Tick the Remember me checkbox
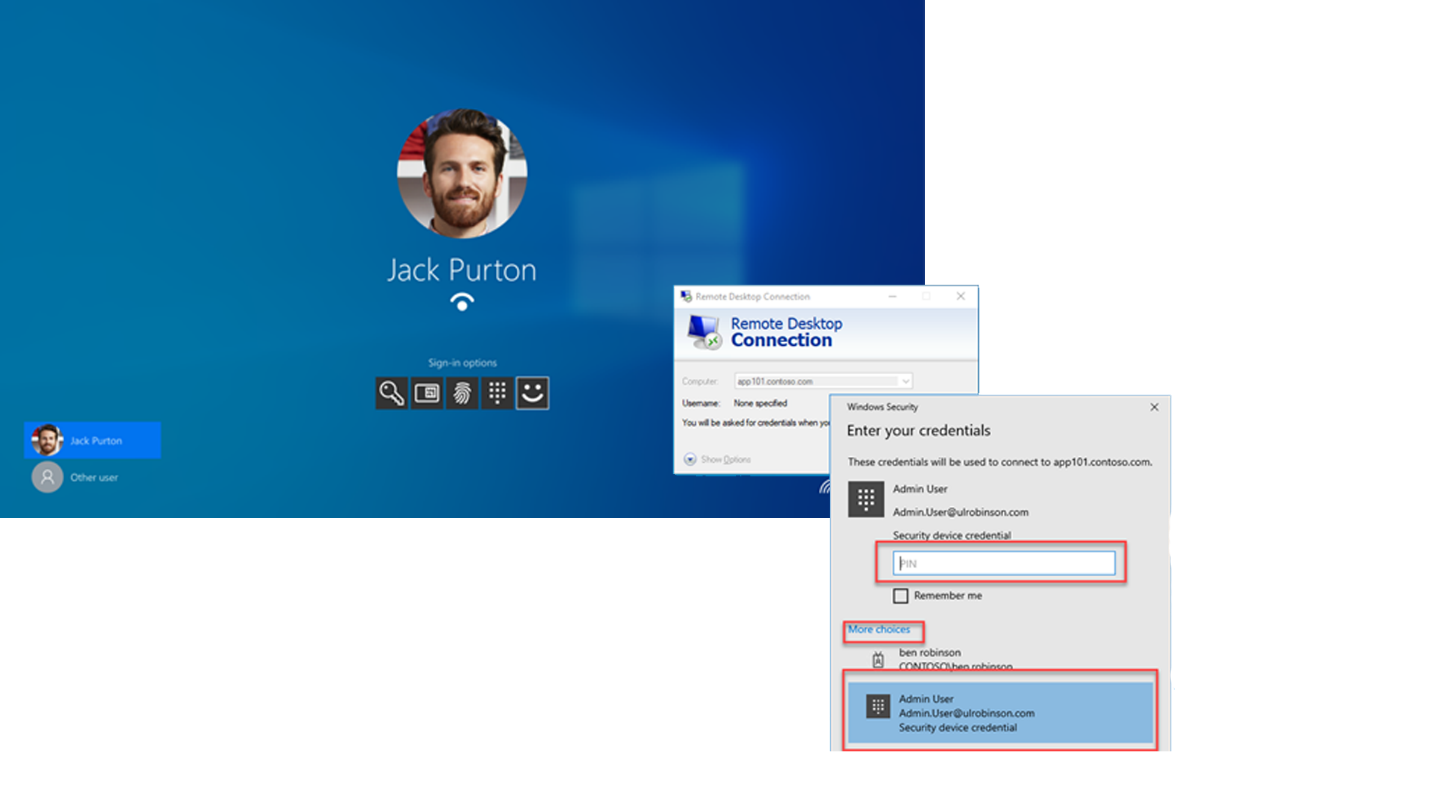Image resolution: width=1432 pixels, height=805 pixels. [x=901, y=595]
